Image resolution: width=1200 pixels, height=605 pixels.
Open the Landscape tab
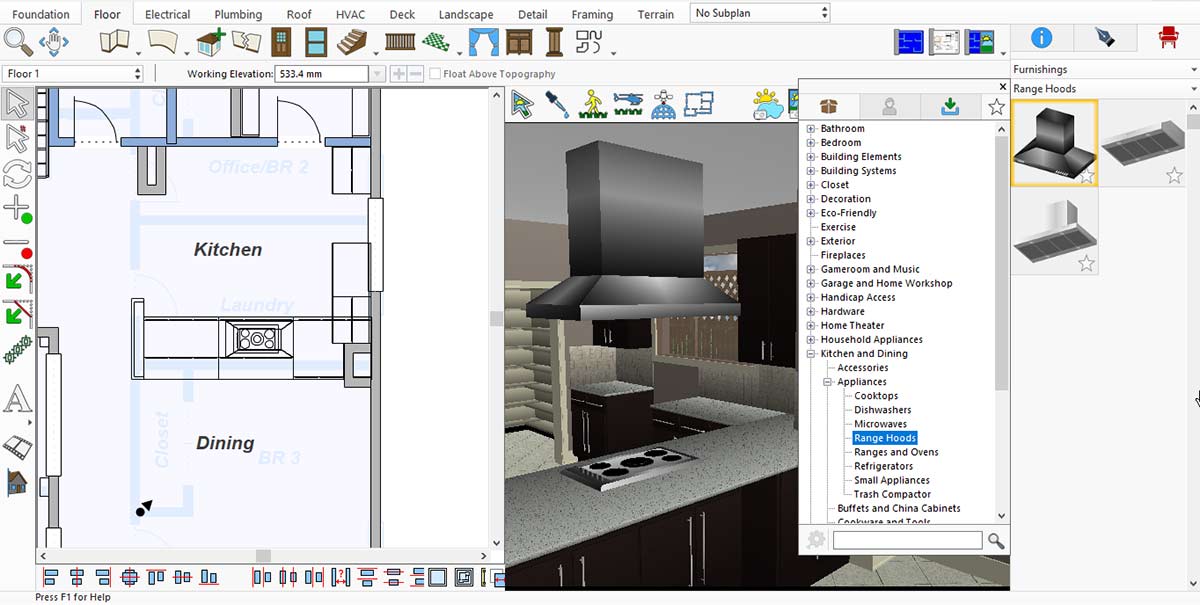(x=466, y=14)
